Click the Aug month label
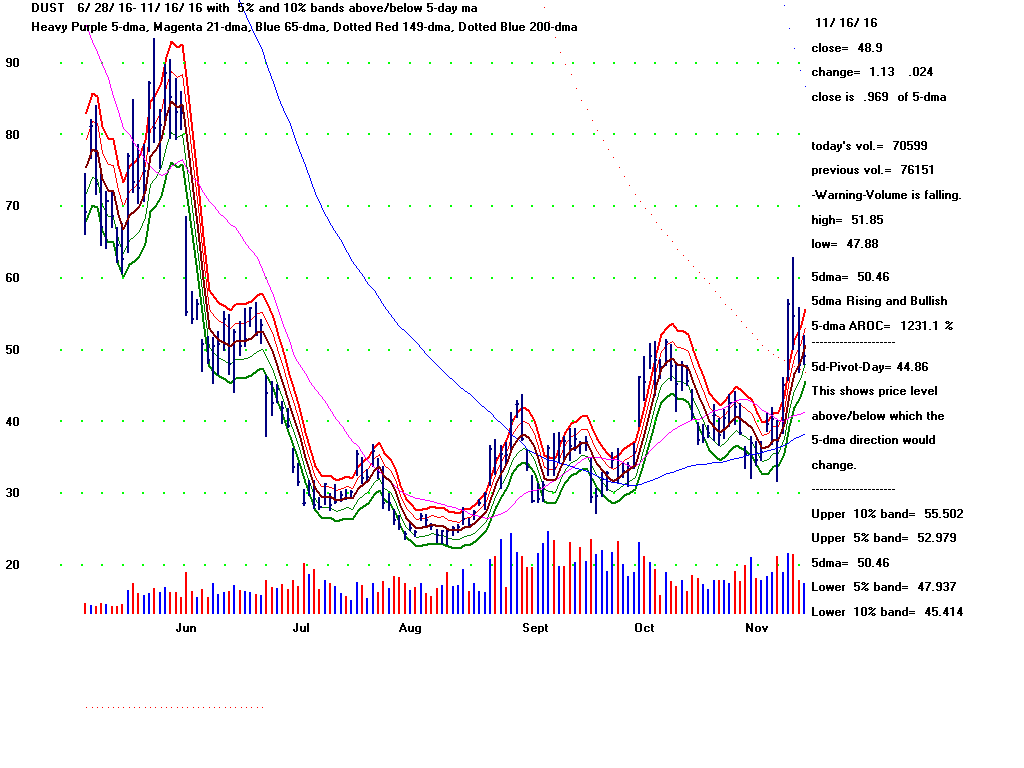The image size is (1024, 768). coord(409,628)
